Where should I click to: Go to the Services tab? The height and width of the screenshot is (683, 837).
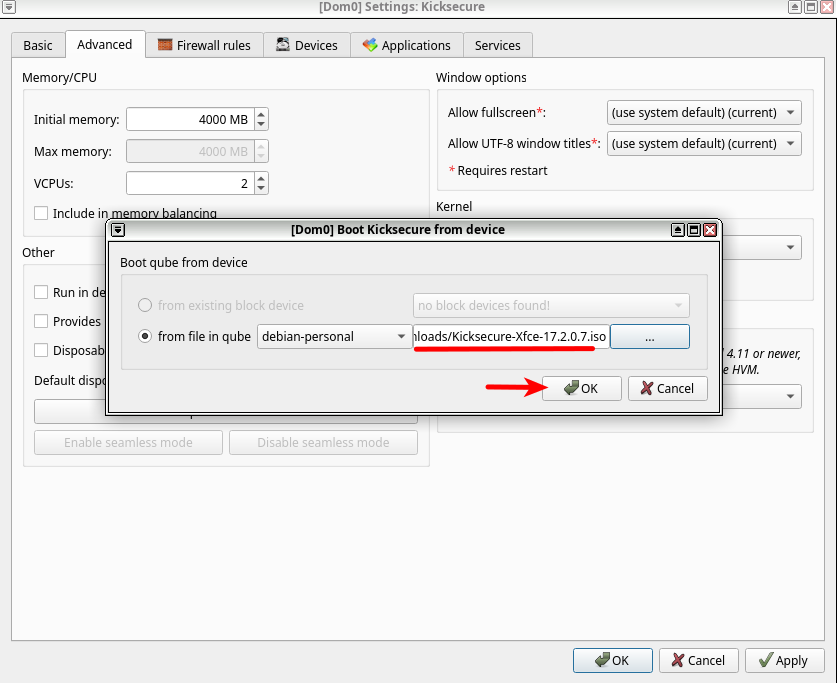(497, 45)
